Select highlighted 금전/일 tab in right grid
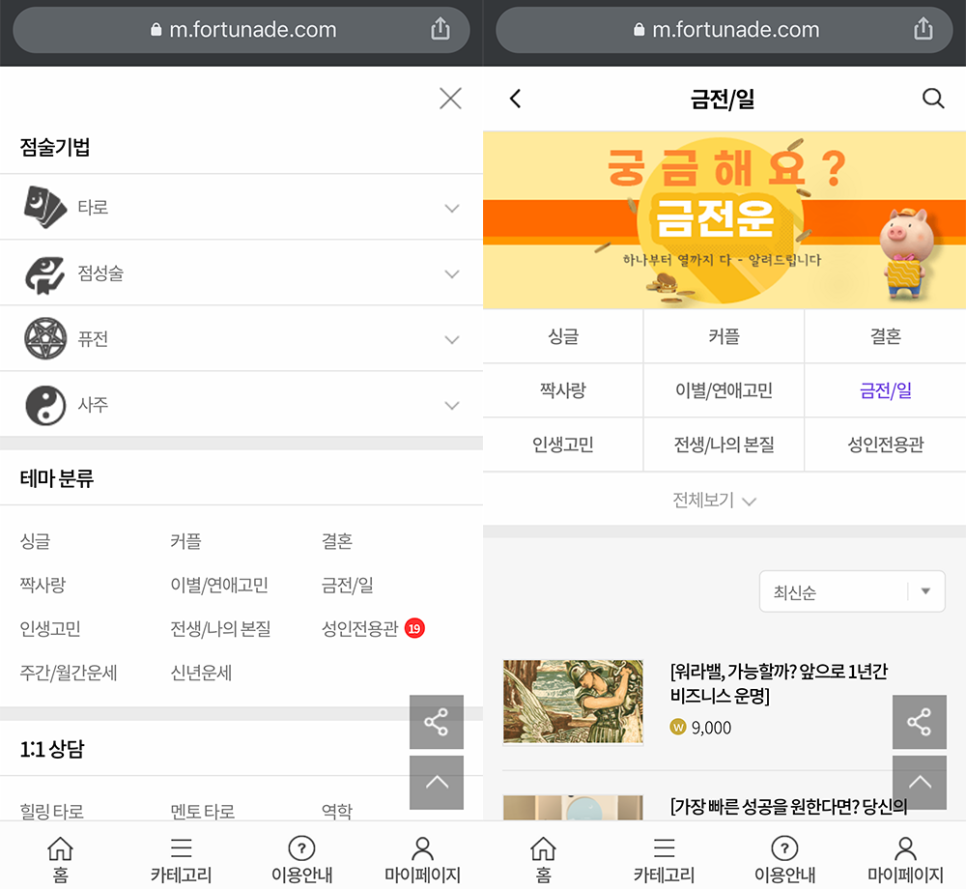The height and width of the screenshot is (890, 966). [885, 390]
